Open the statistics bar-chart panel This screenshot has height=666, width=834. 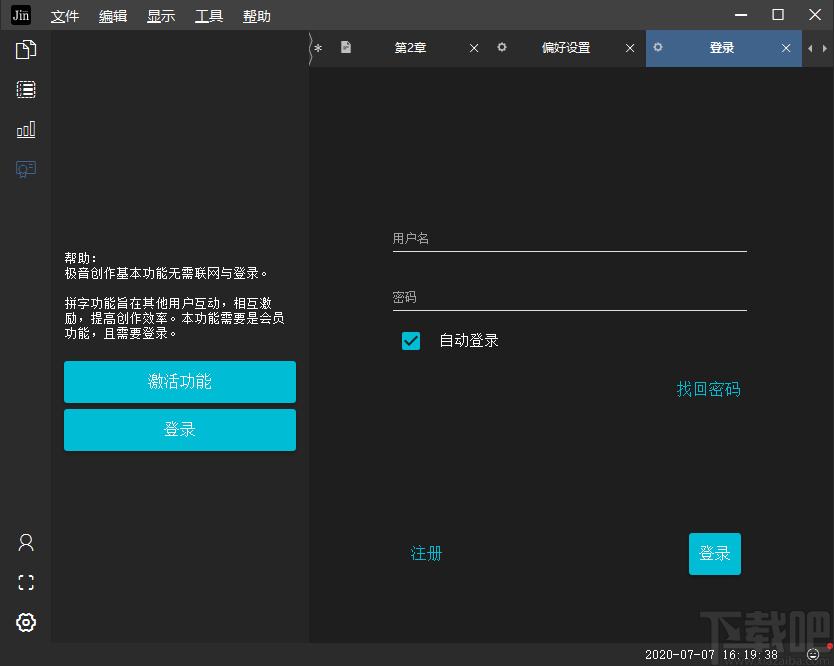(x=25, y=129)
